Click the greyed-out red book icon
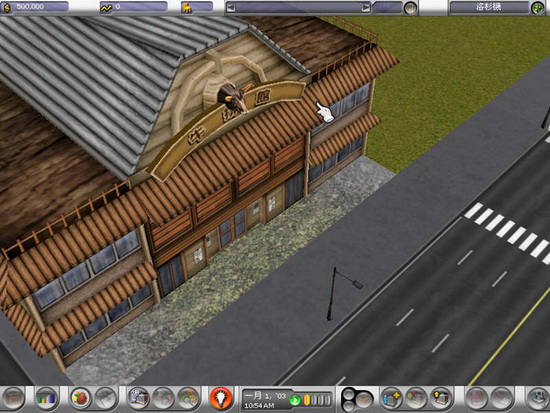This screenshot has height=413, width=550. point(476,398)
